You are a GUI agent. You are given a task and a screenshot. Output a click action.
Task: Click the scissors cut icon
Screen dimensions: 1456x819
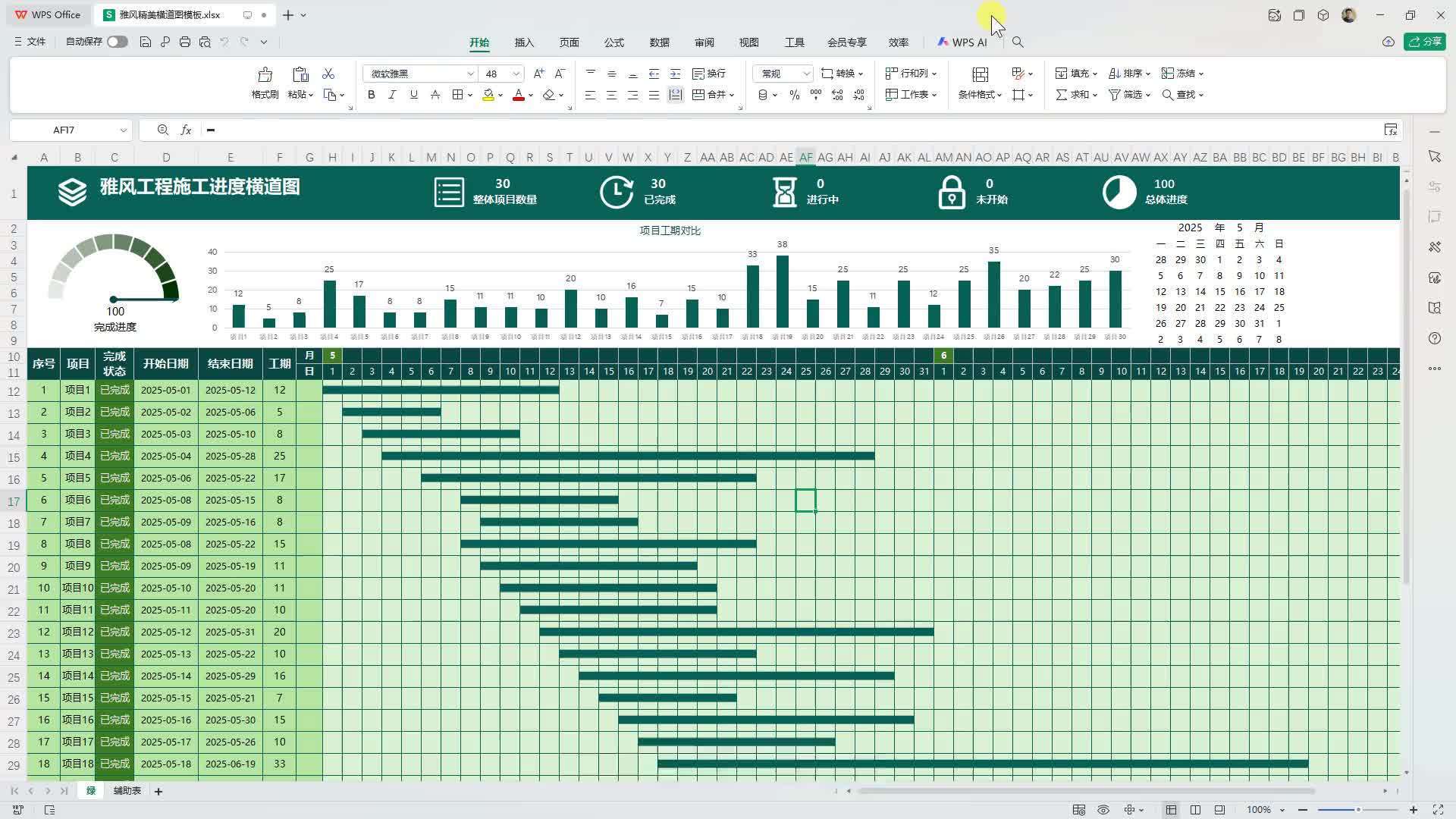pos(328,74)
